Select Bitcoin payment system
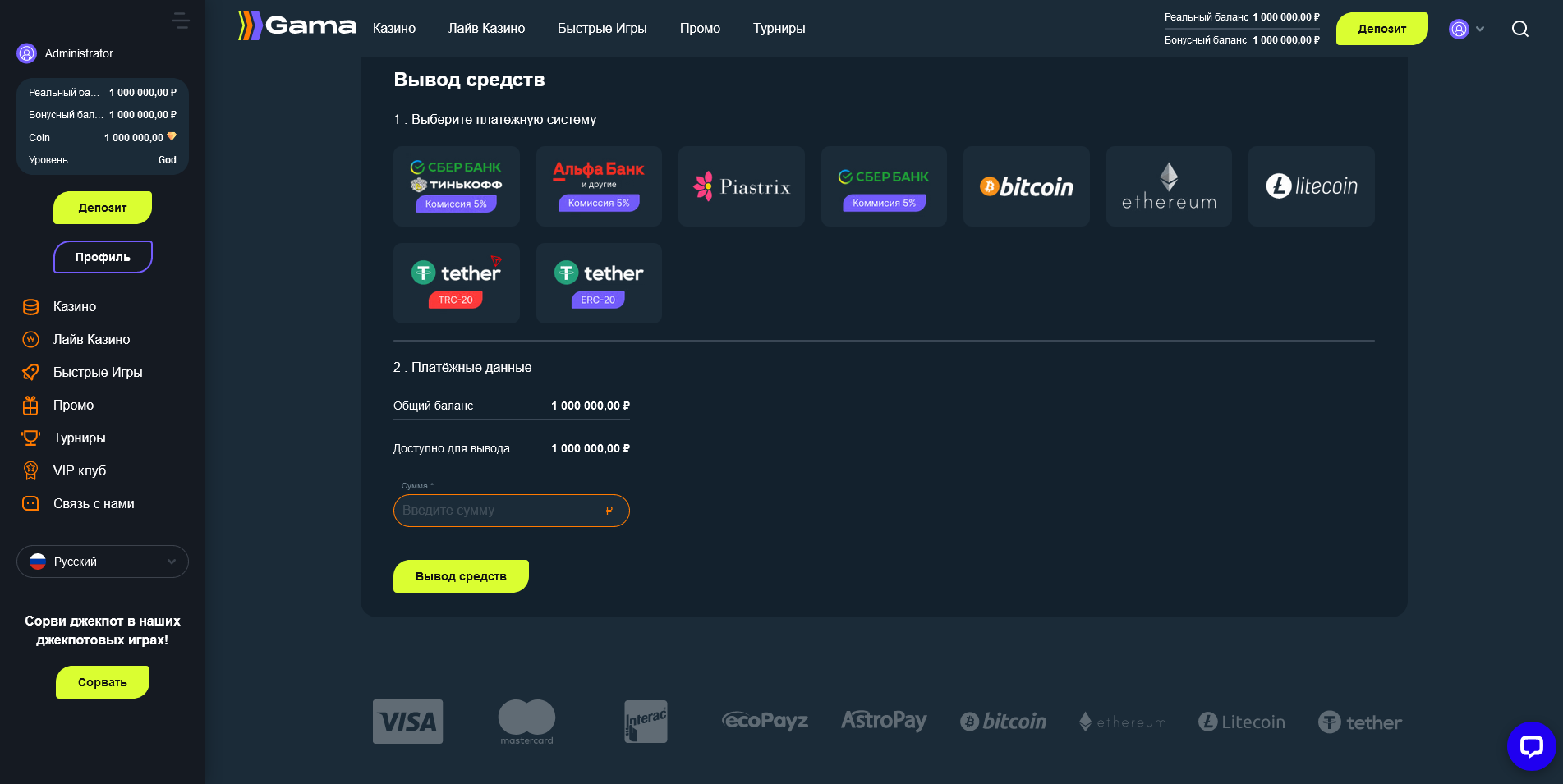The width and height of the screenshot is (1563, 784). (x=1026, y=186)
